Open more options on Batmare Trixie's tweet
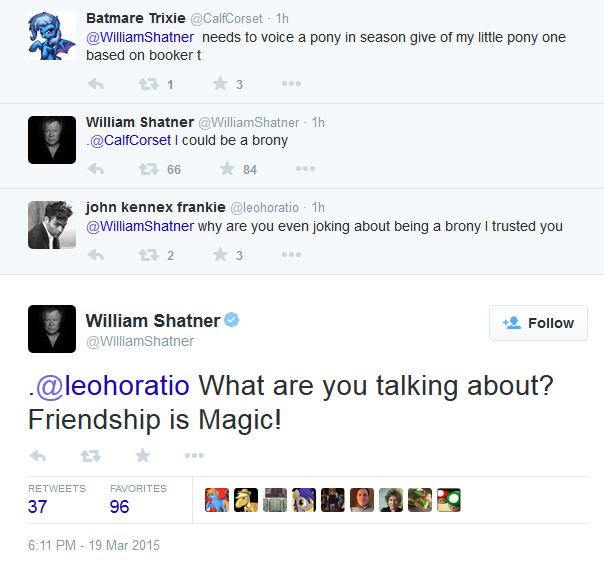Image resolution: width=604 pixels, height=578 pixels. tap(291, 84)
